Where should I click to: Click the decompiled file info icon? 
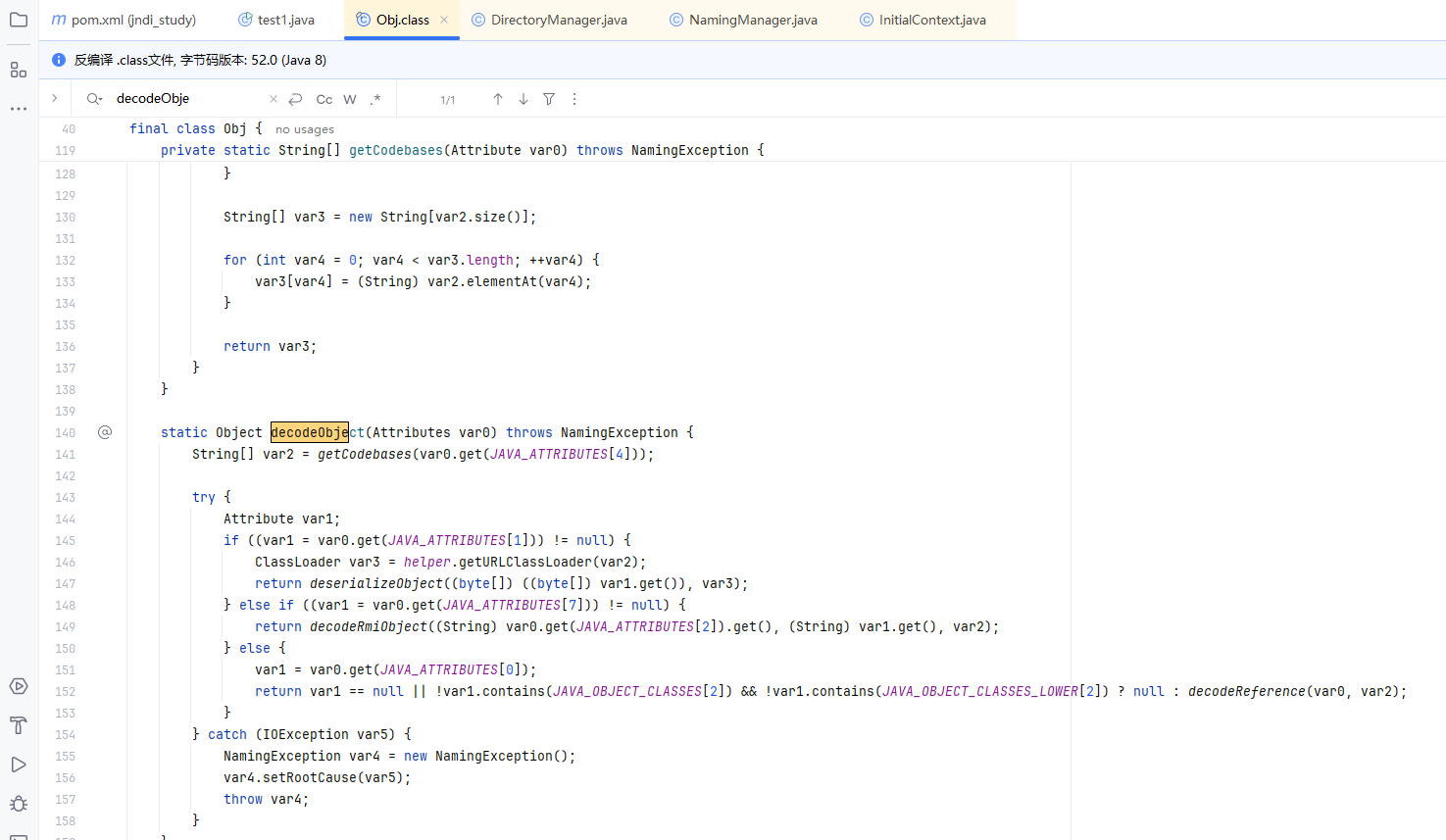(x=59, y=60)
